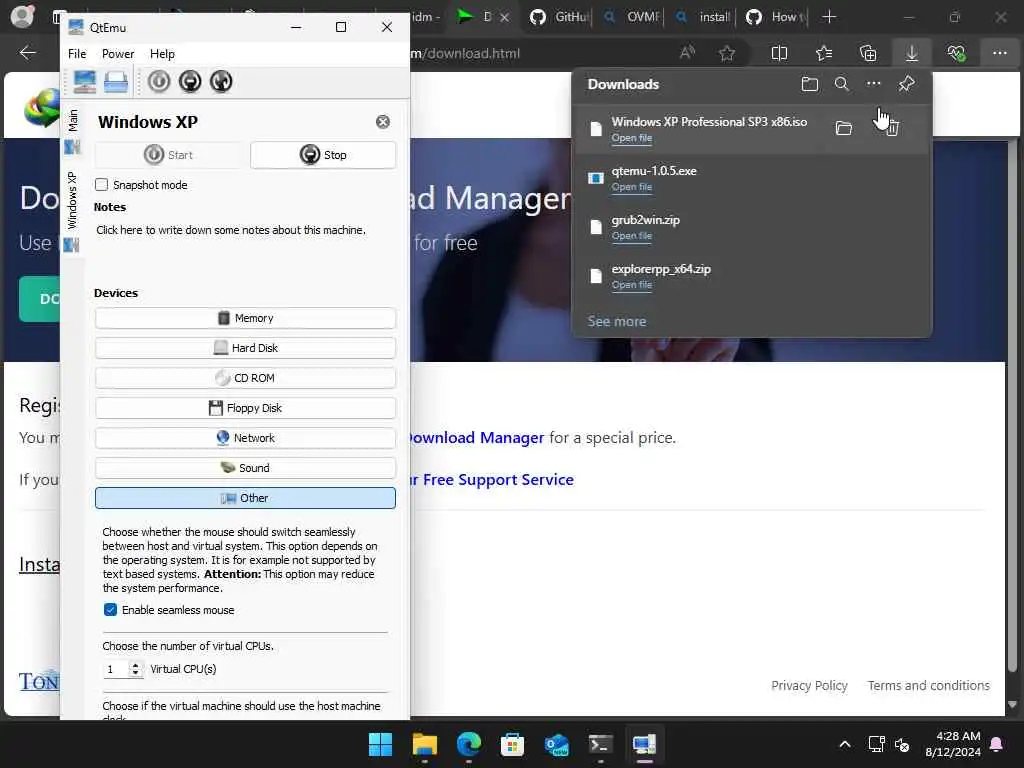Click the browser back arrow
The image size is (1024, 768).
point(27,53)
